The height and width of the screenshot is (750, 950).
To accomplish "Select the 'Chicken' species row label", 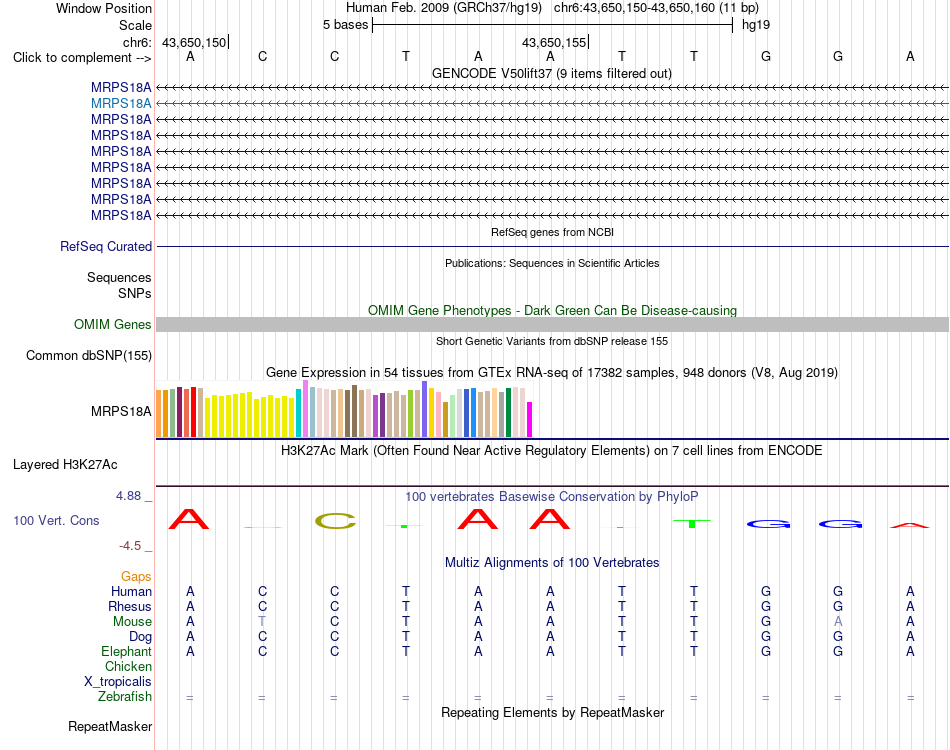I will click(128, 666).
